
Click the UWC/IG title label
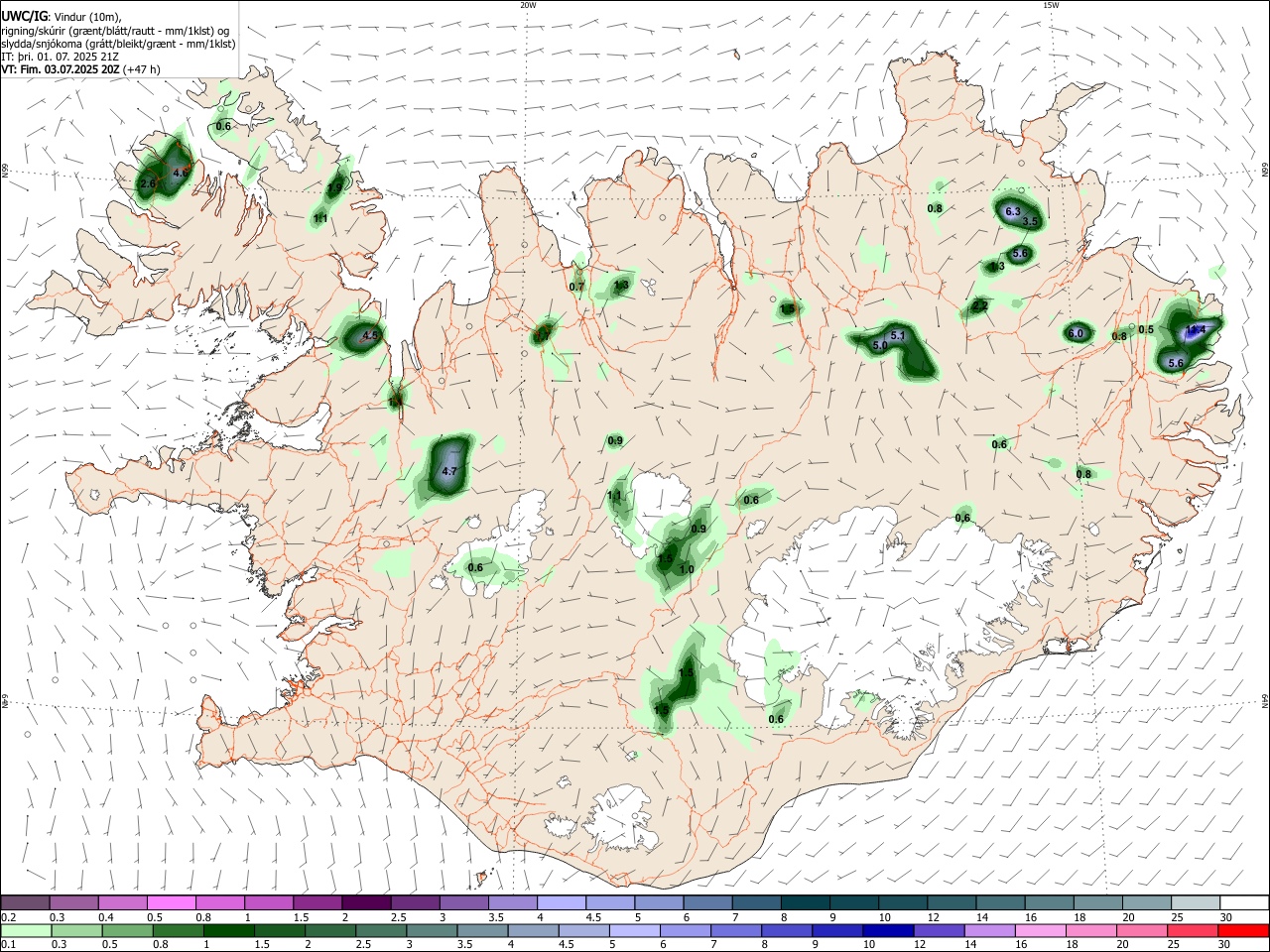[x=24, y=17]
